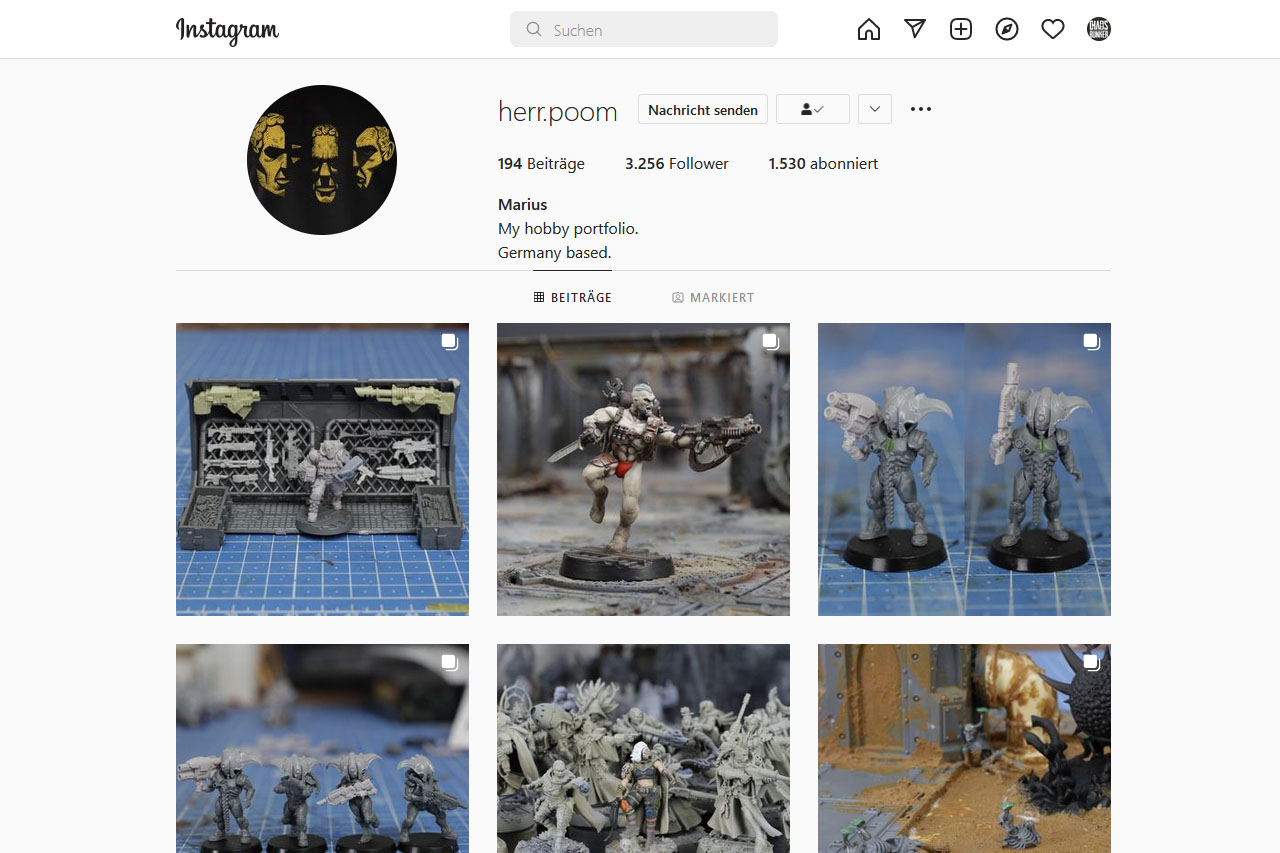
Task: Click the following status person-check button
Action: (x=813, y=109)
